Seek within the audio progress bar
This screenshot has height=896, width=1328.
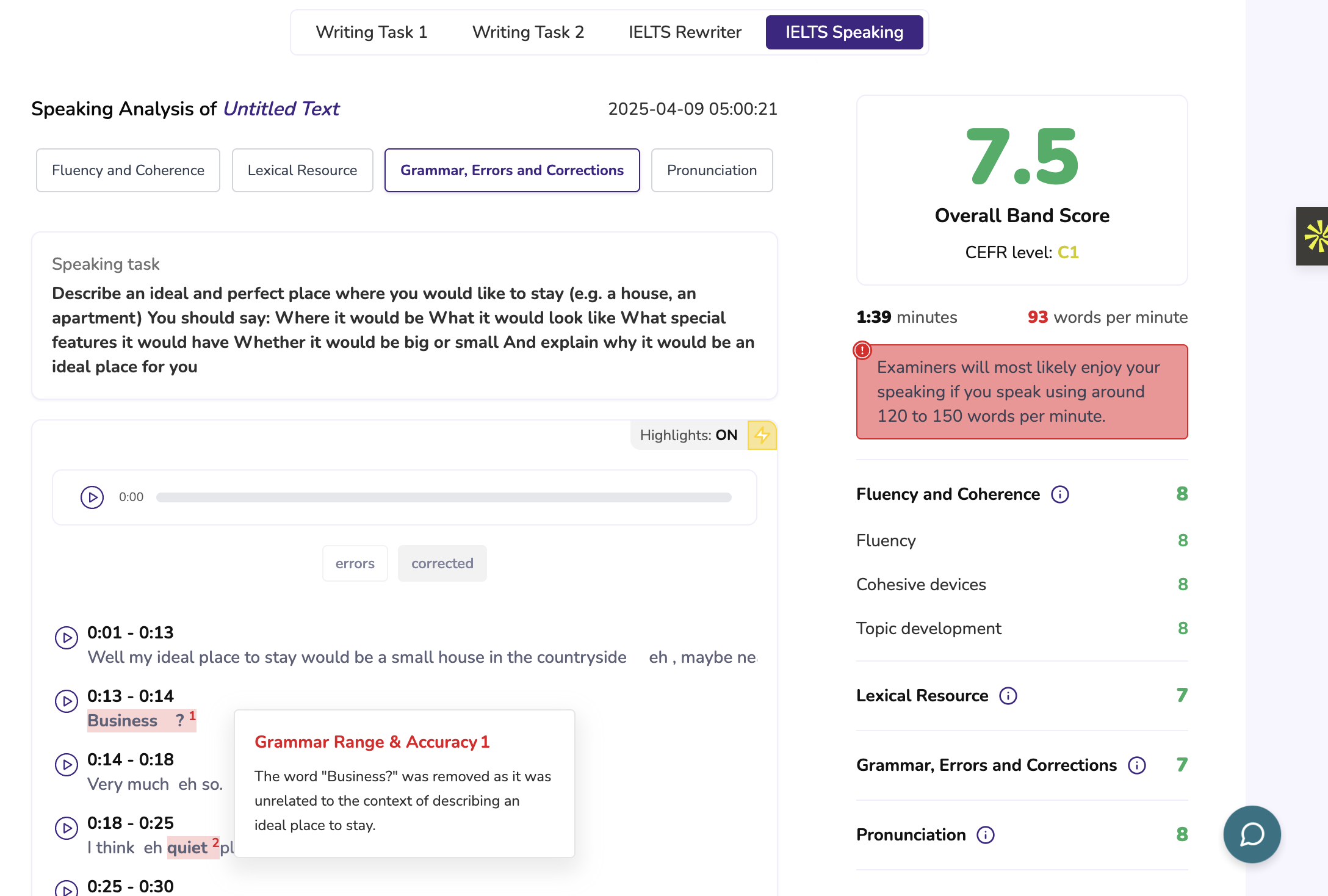pos(444,497)
